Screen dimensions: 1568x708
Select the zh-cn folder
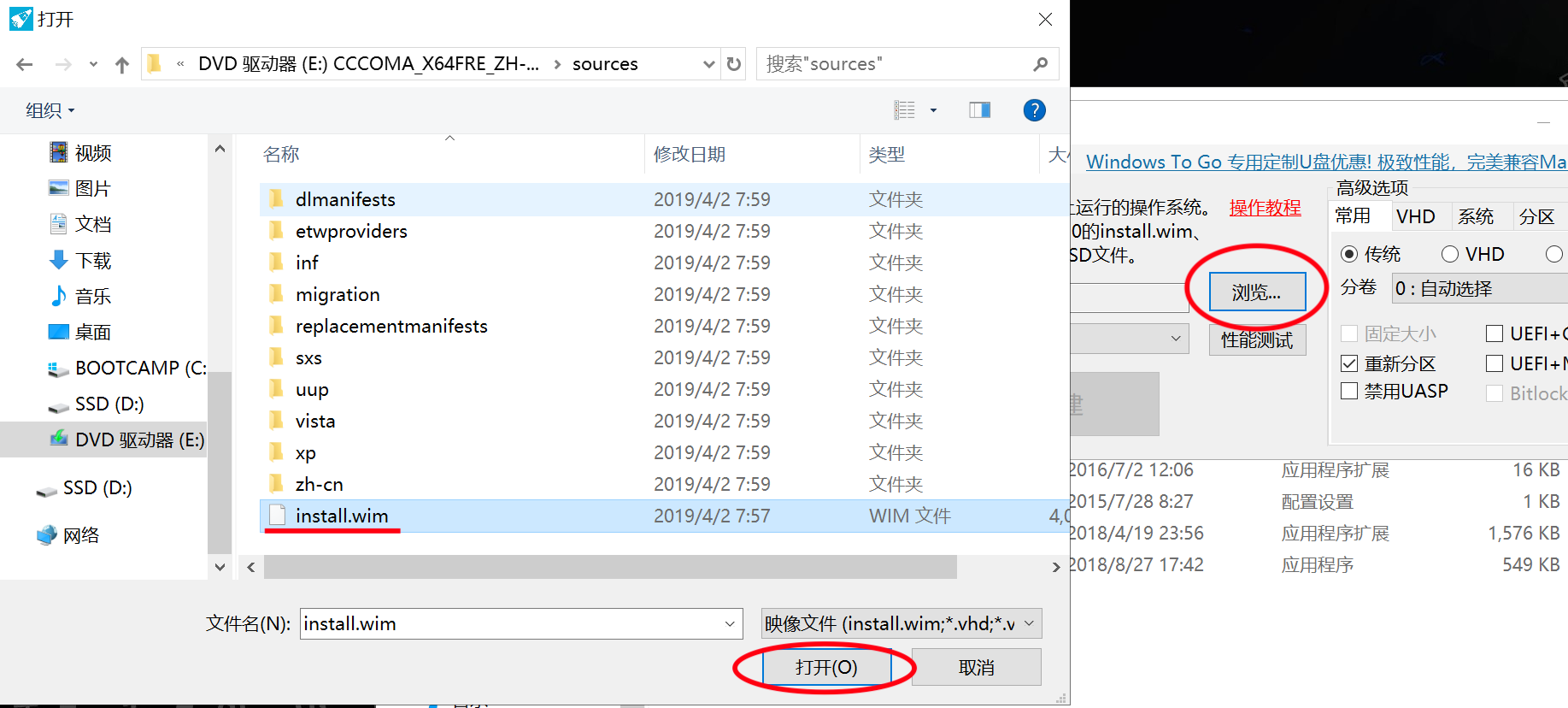[319, 484]
